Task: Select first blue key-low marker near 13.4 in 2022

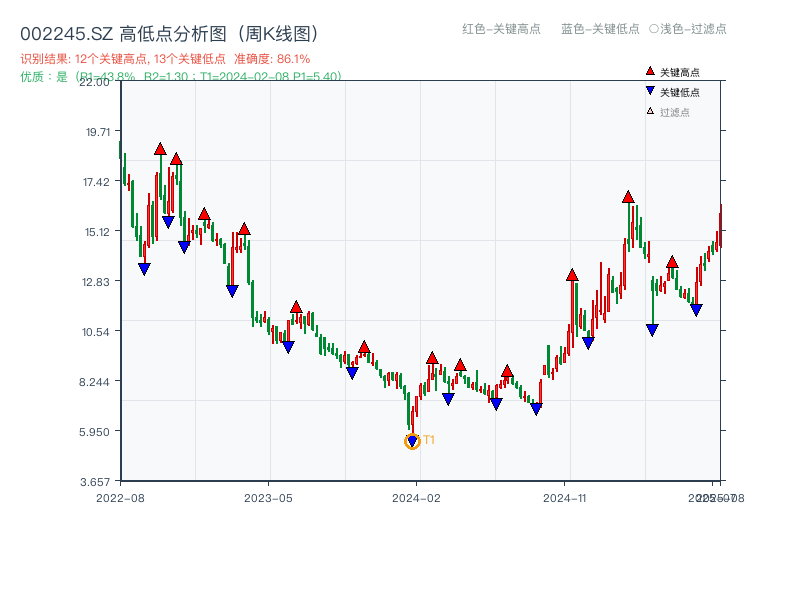Action: click(144, 269)
